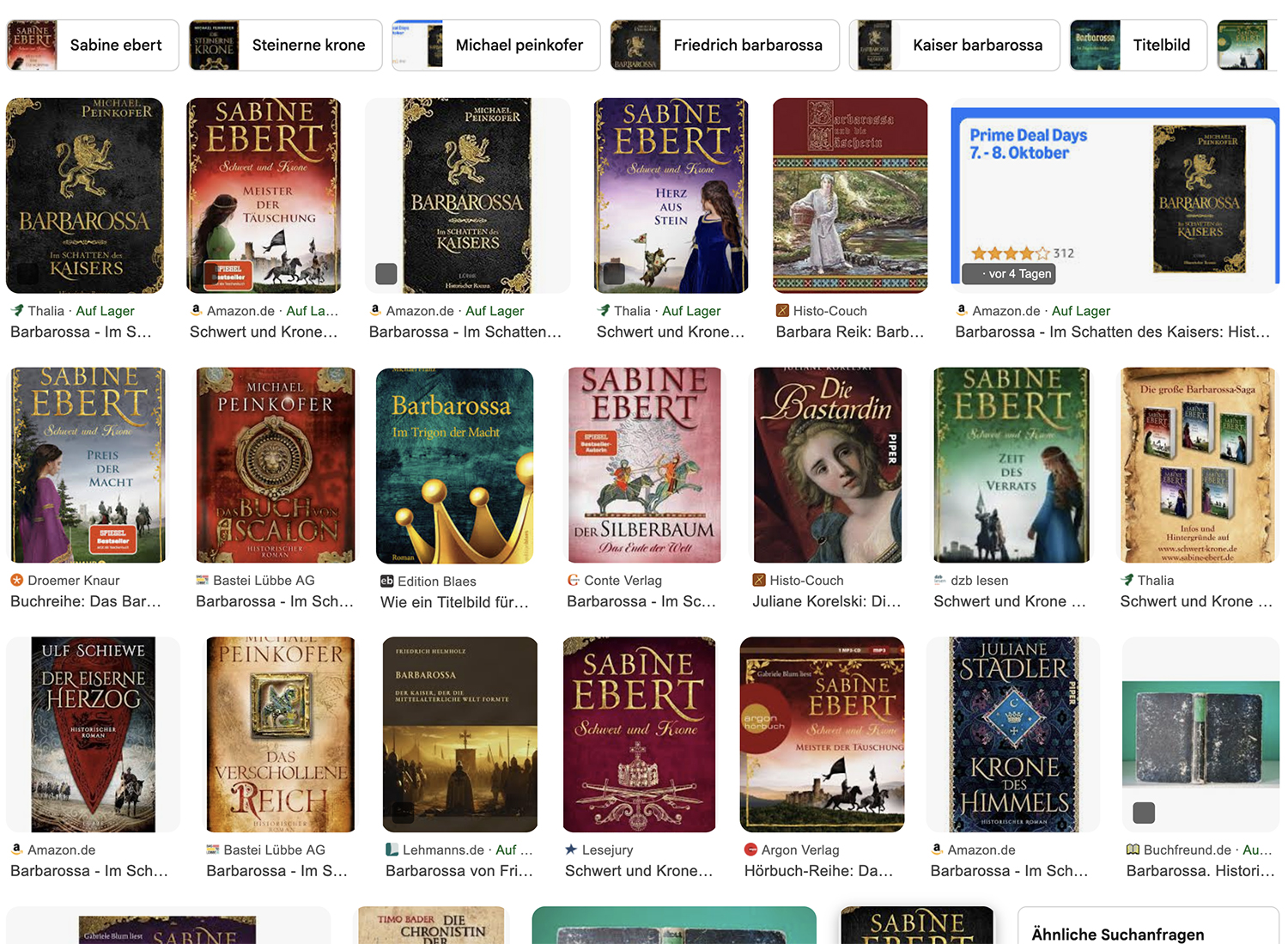Image resolution: width=1288 pixels, height=944 pixels.
Task: Click the Droemer Knaur source icon
Action: (x=17, y=581)
